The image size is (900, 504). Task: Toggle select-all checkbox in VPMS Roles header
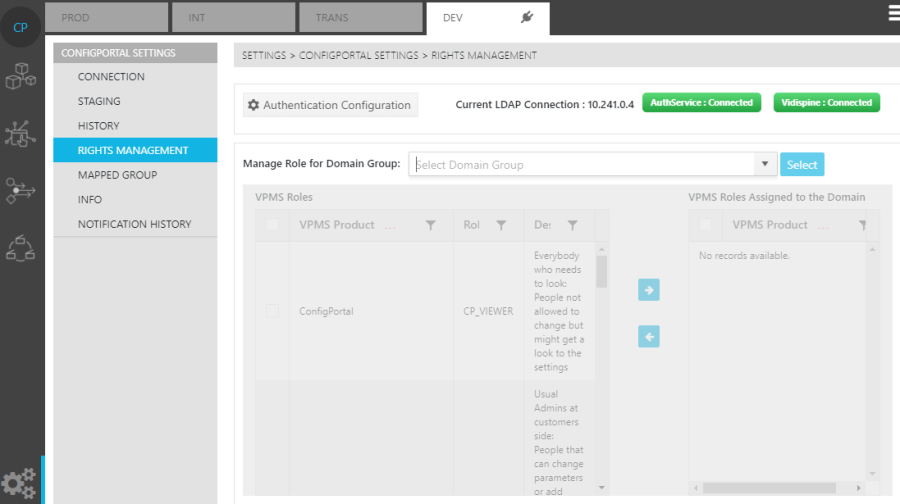coord(273,225)
